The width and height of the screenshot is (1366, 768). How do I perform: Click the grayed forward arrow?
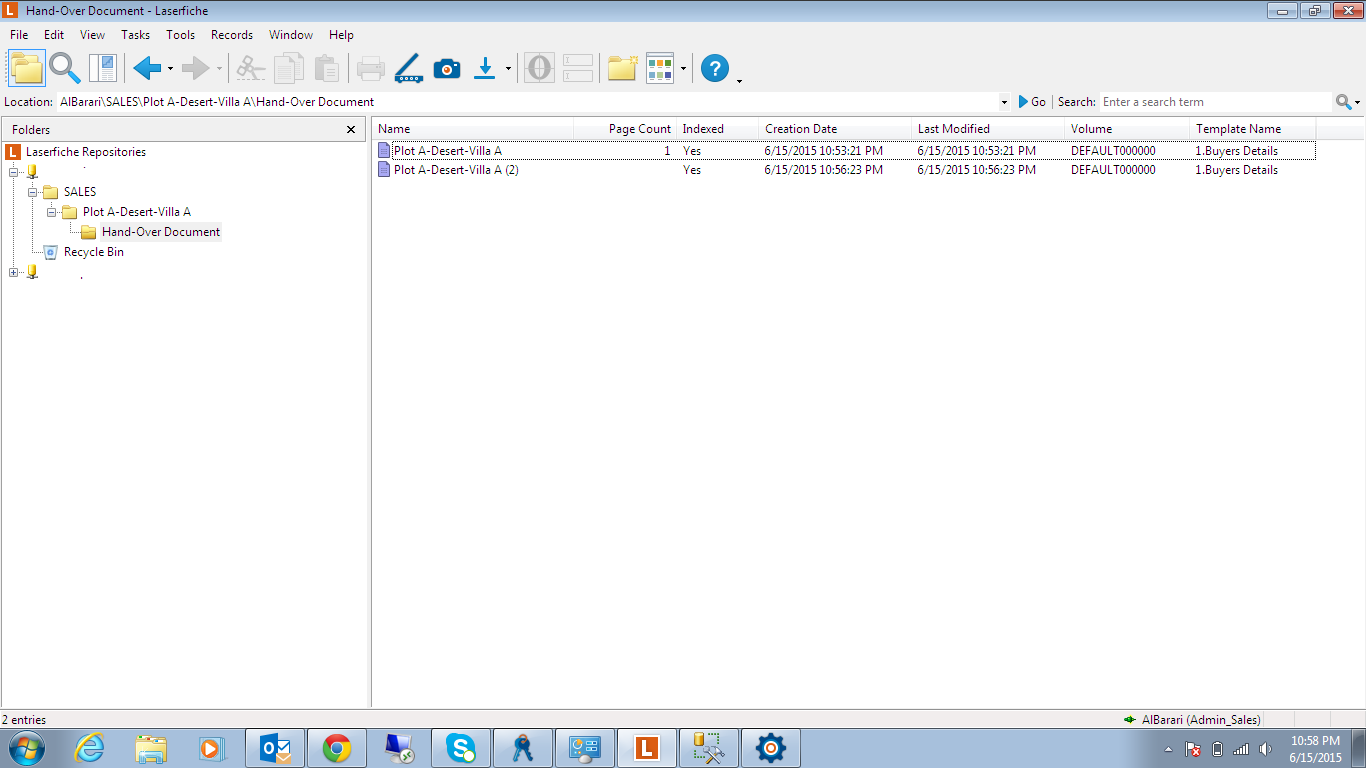click(195, 68)
